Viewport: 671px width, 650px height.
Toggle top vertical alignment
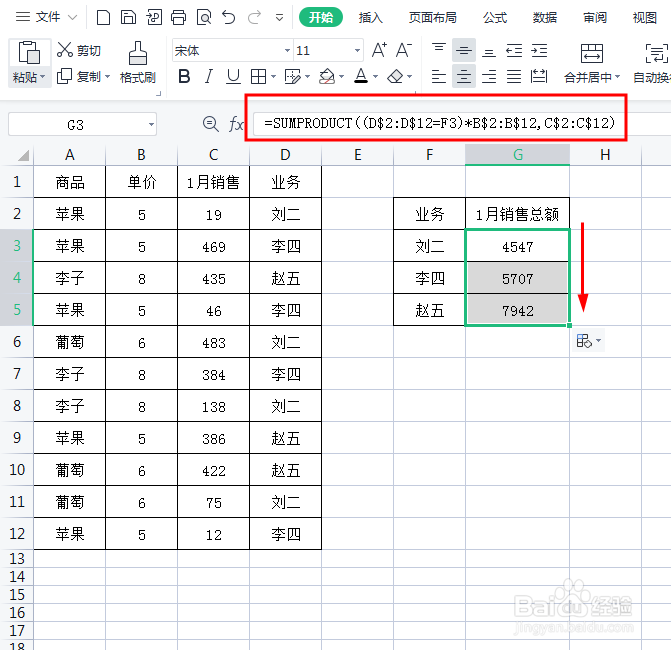439,47
